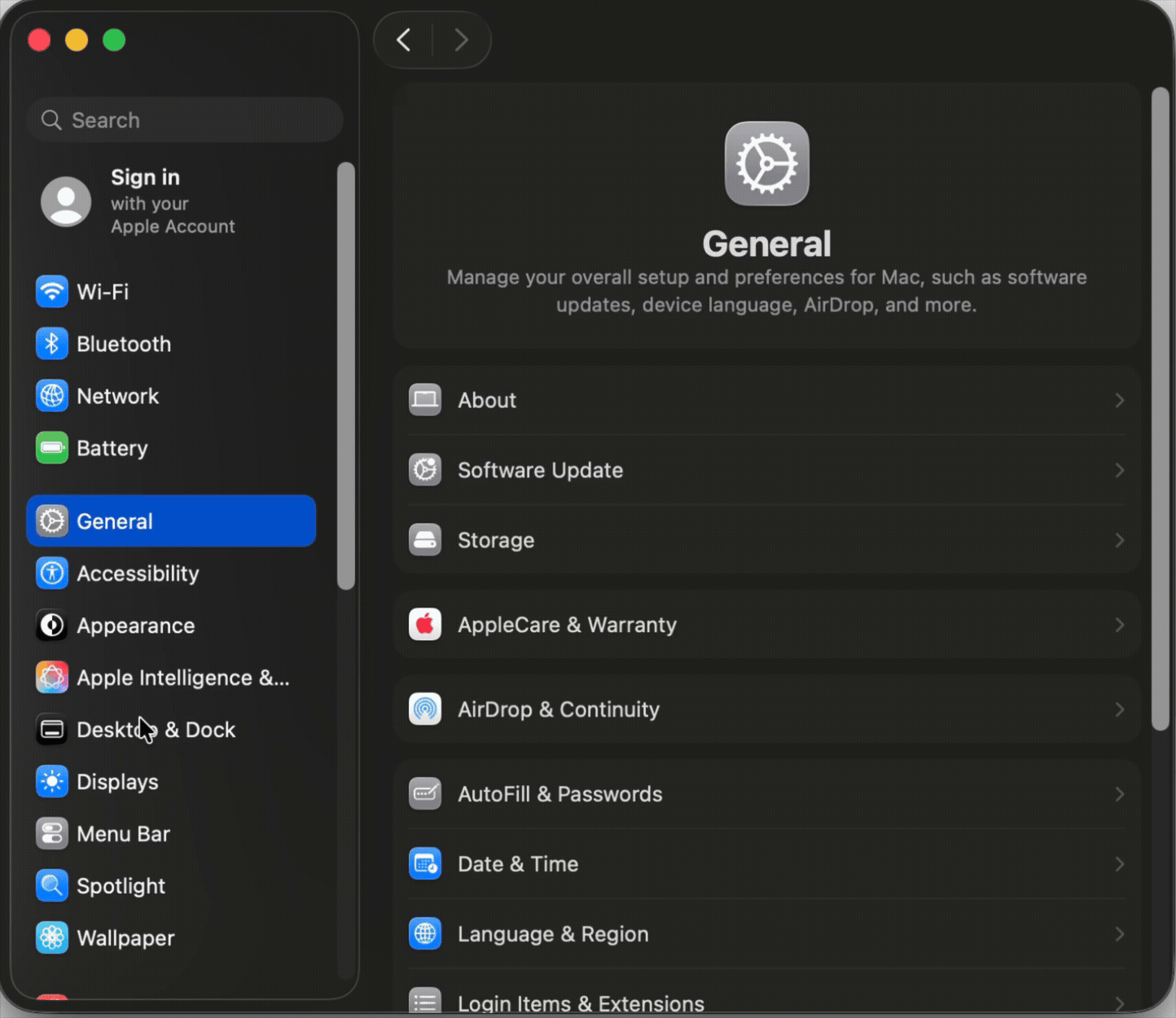Click the gear icon next to Software Update

[425, 470]
